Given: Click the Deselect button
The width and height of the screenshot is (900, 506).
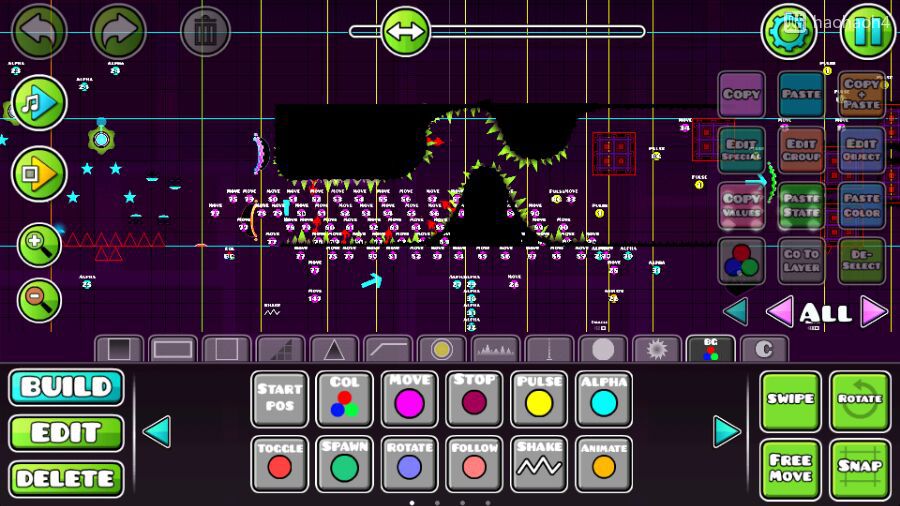Looking at the screenshot, I should tap(862, 261).
